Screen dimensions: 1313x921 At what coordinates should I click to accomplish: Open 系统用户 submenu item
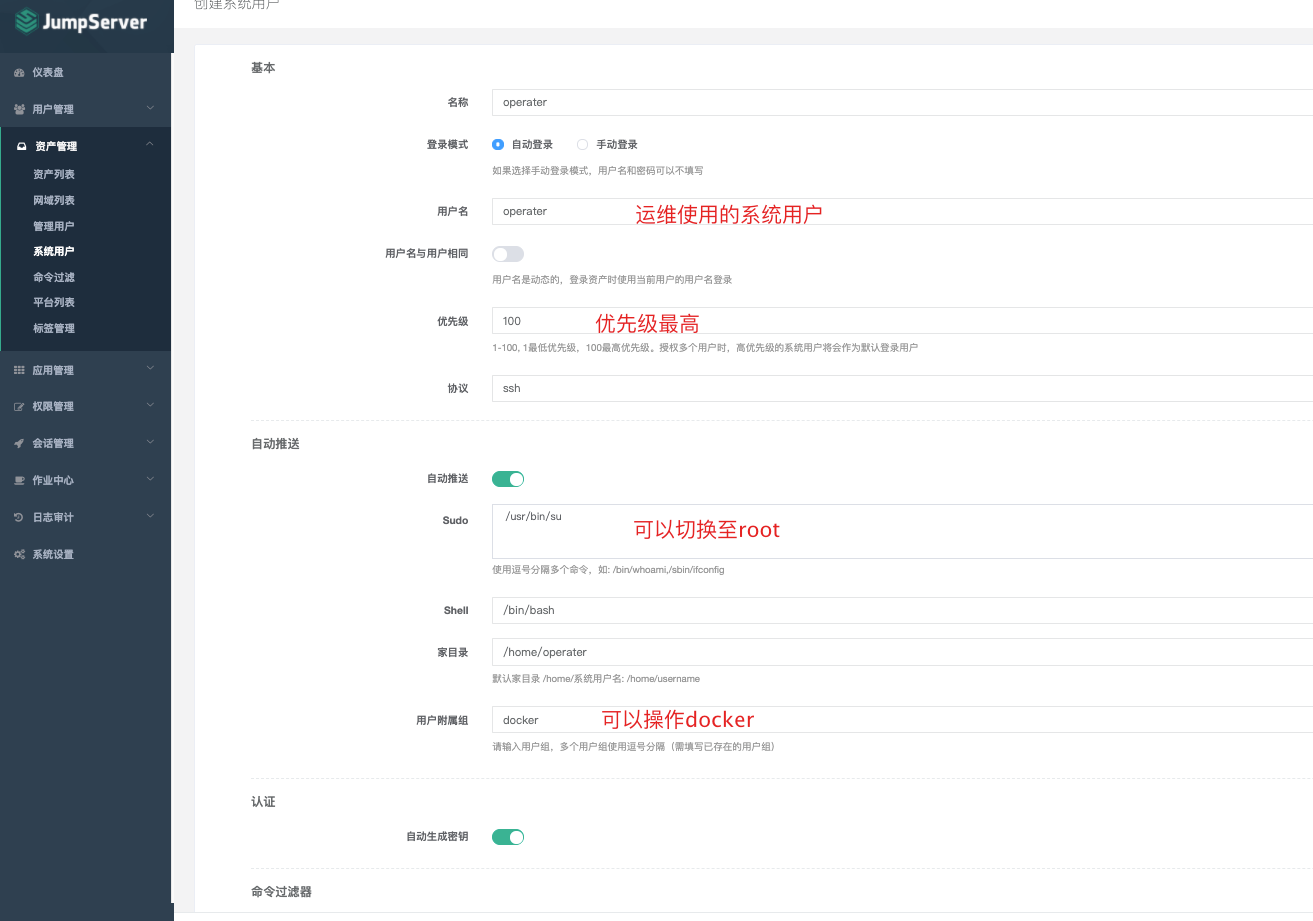(x=54, y=251)
